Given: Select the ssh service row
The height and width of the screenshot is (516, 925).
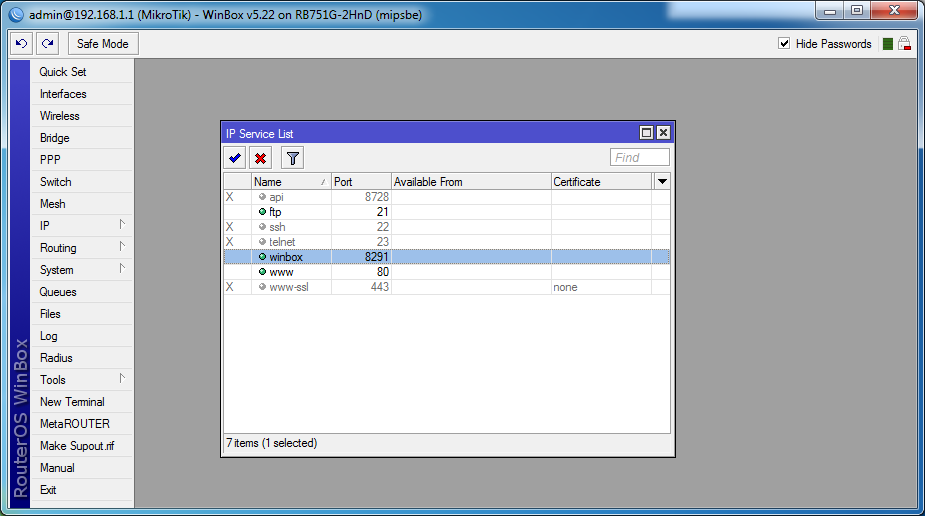Looking at the screenshot, I should [x=447, y=226].
